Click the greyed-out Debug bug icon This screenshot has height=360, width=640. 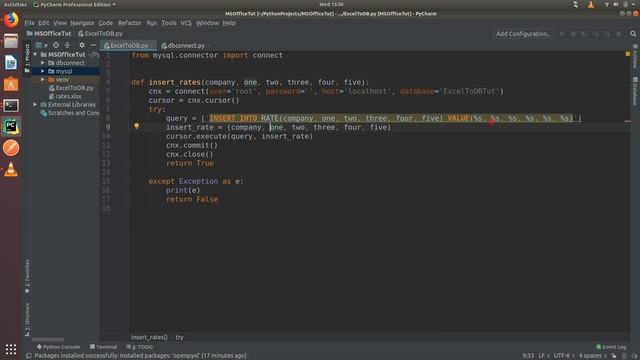tap(573, 34)
